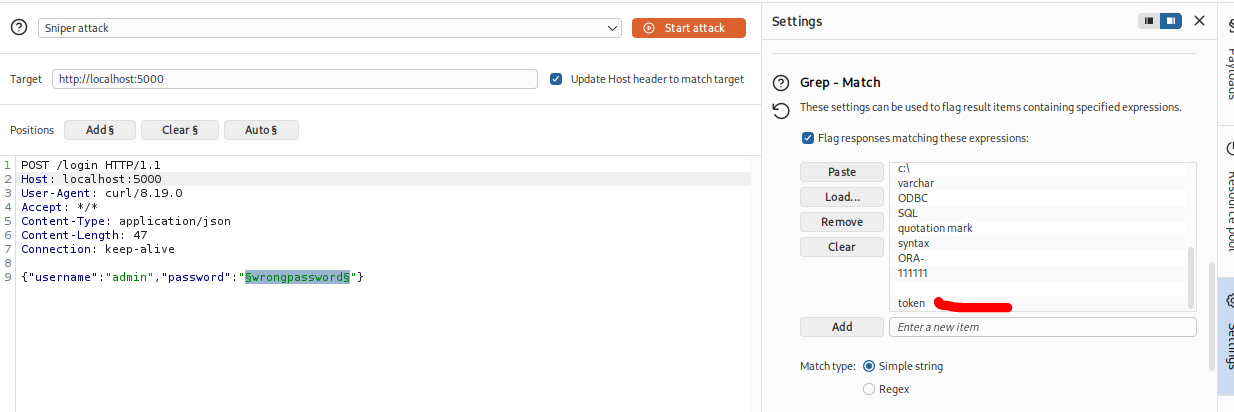Open the attack type help icon
The width and height of the screenshot is (1234, 412).
(18, 28)
